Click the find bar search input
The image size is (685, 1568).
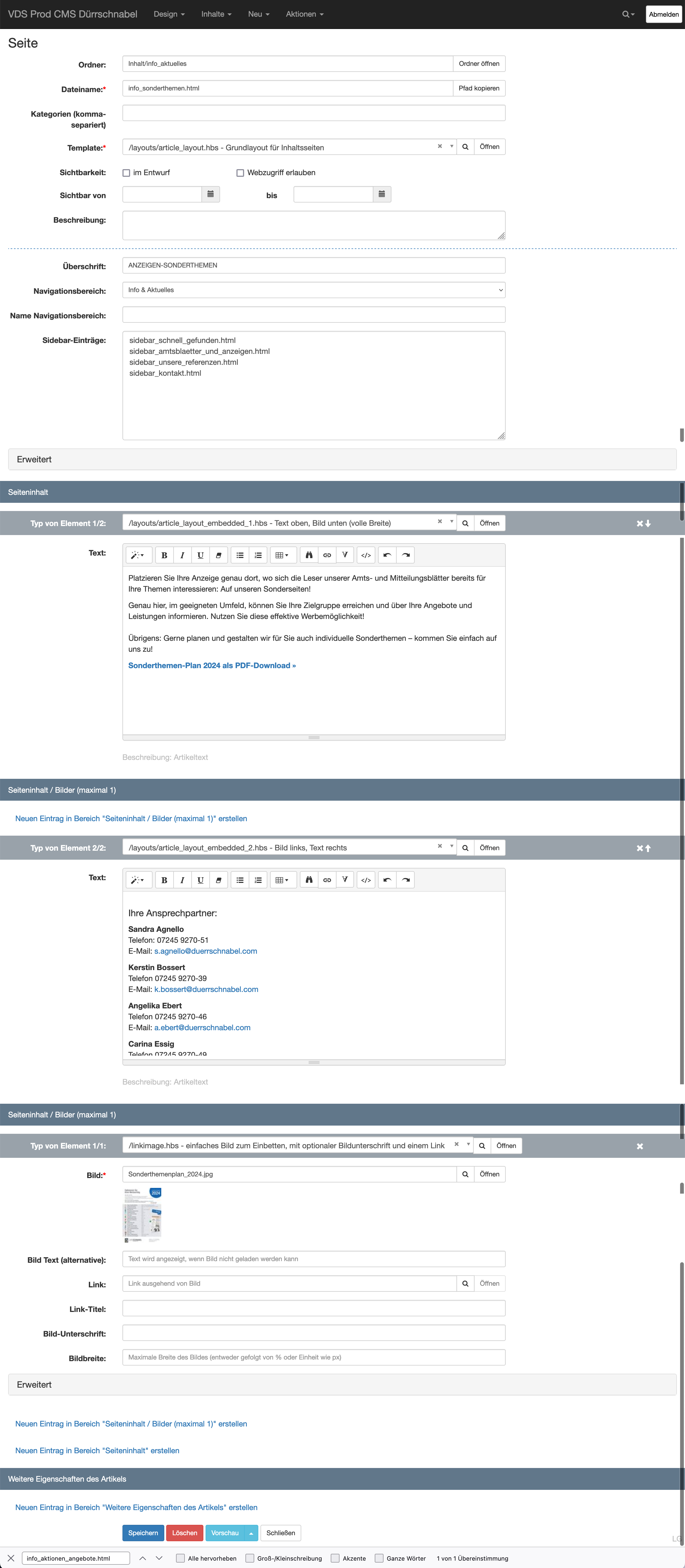pyautogui.click(x=75, y=1558)
